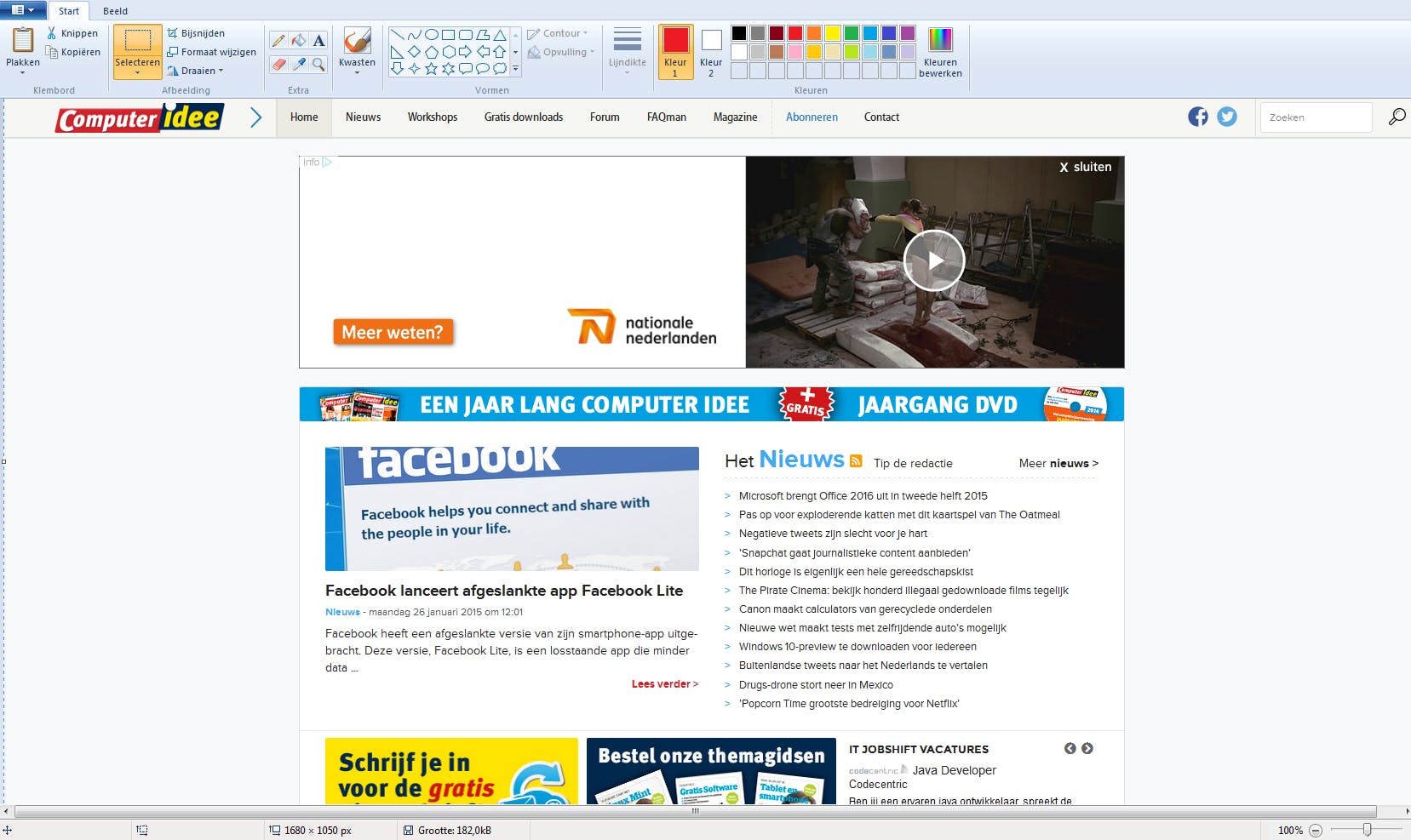1411x840 pixels.
Task: Click the 100% zoom level text
Action: point(1290,831)
